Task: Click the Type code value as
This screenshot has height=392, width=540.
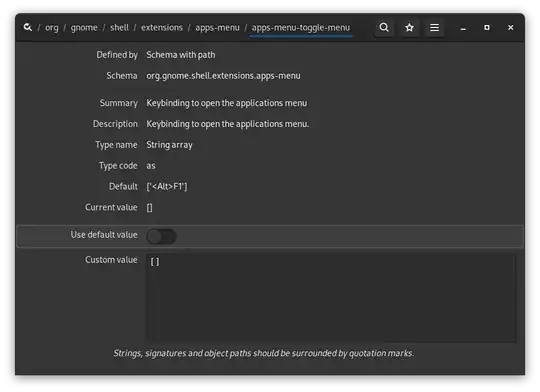Action: pos(151,166)
